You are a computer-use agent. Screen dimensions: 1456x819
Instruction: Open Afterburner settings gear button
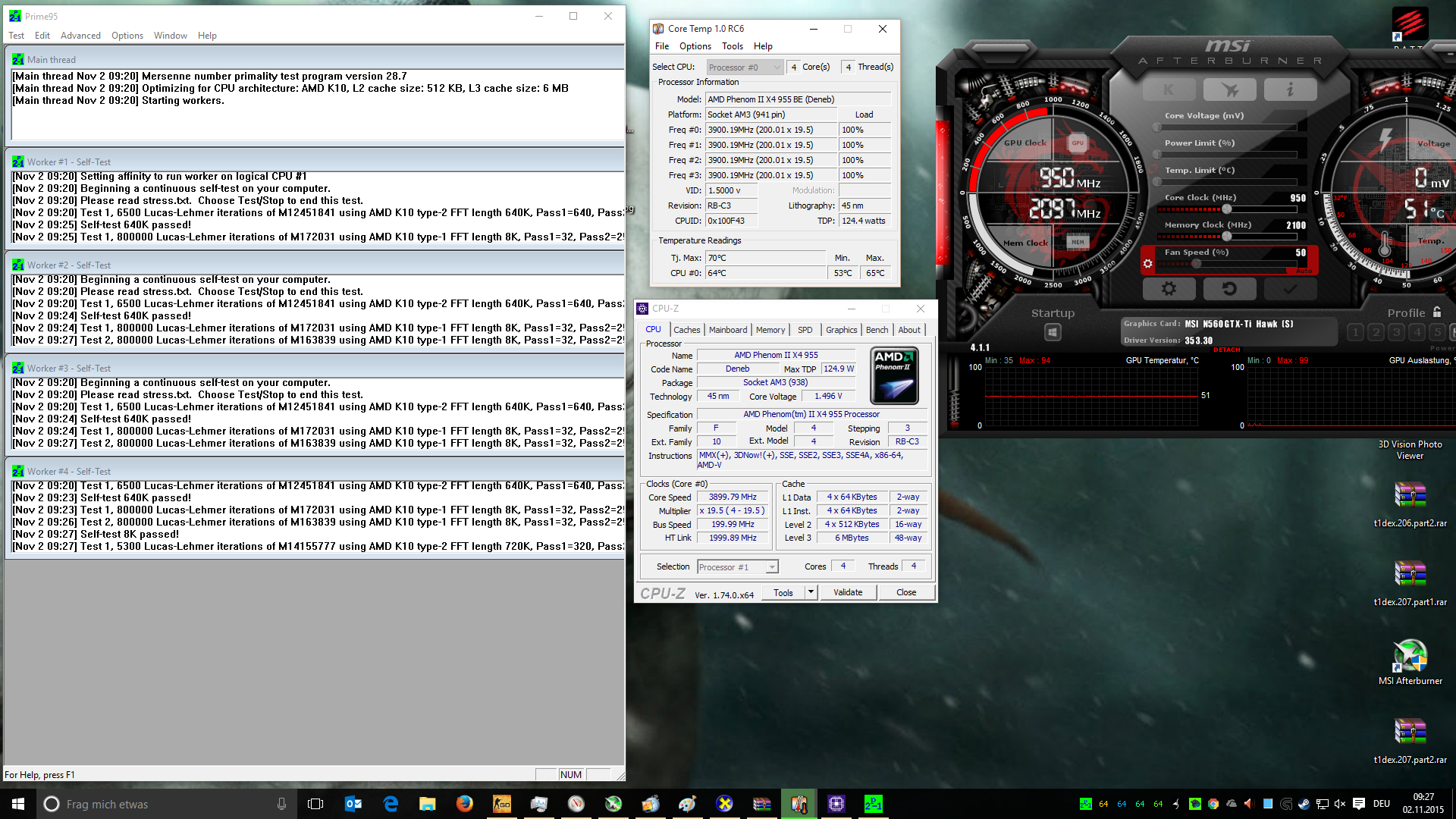click(x=1169, y=288)
